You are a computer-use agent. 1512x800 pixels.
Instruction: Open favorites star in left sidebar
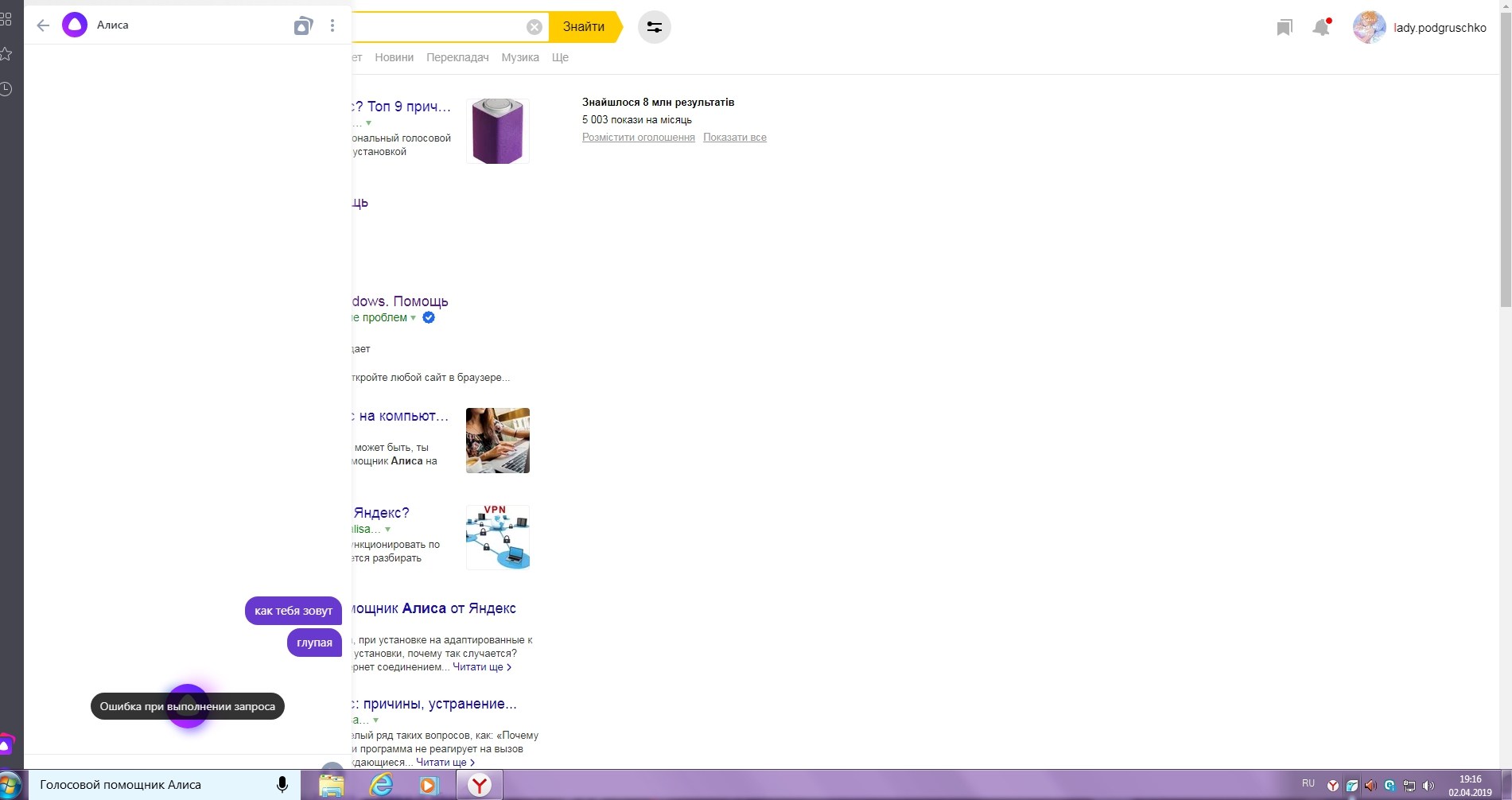(6, 54)
